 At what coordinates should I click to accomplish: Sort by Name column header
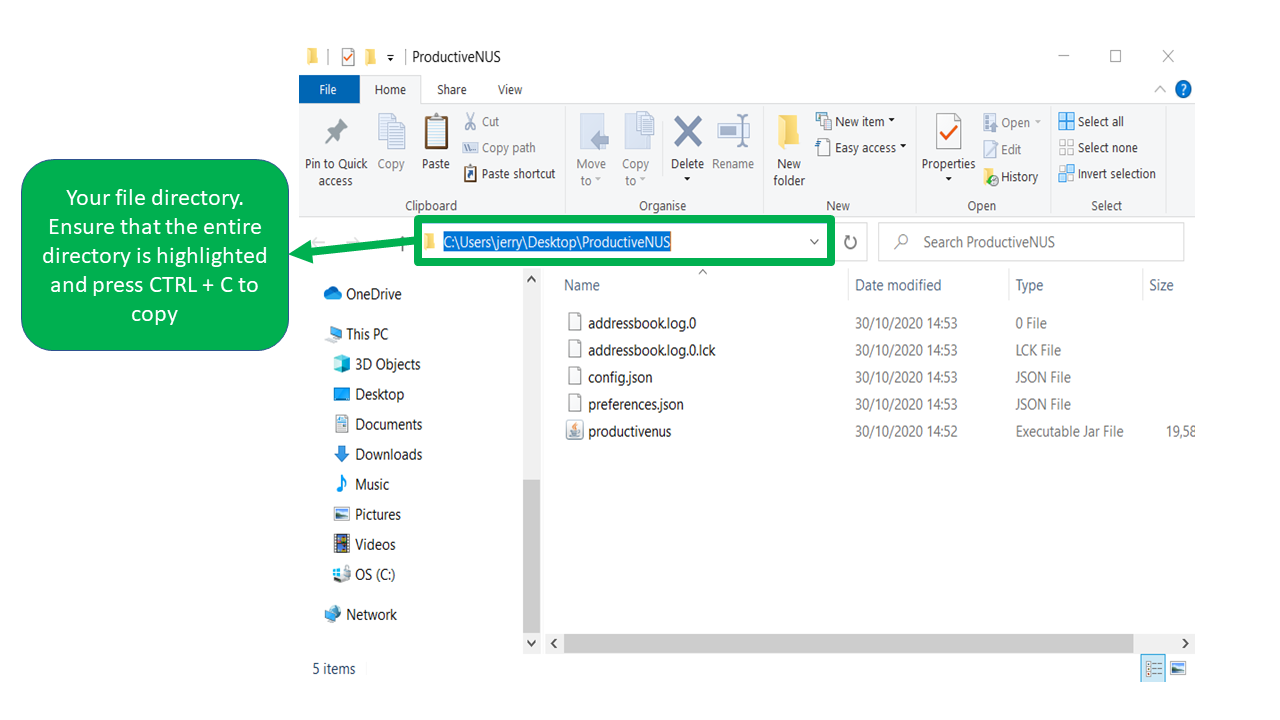[582, 285]
